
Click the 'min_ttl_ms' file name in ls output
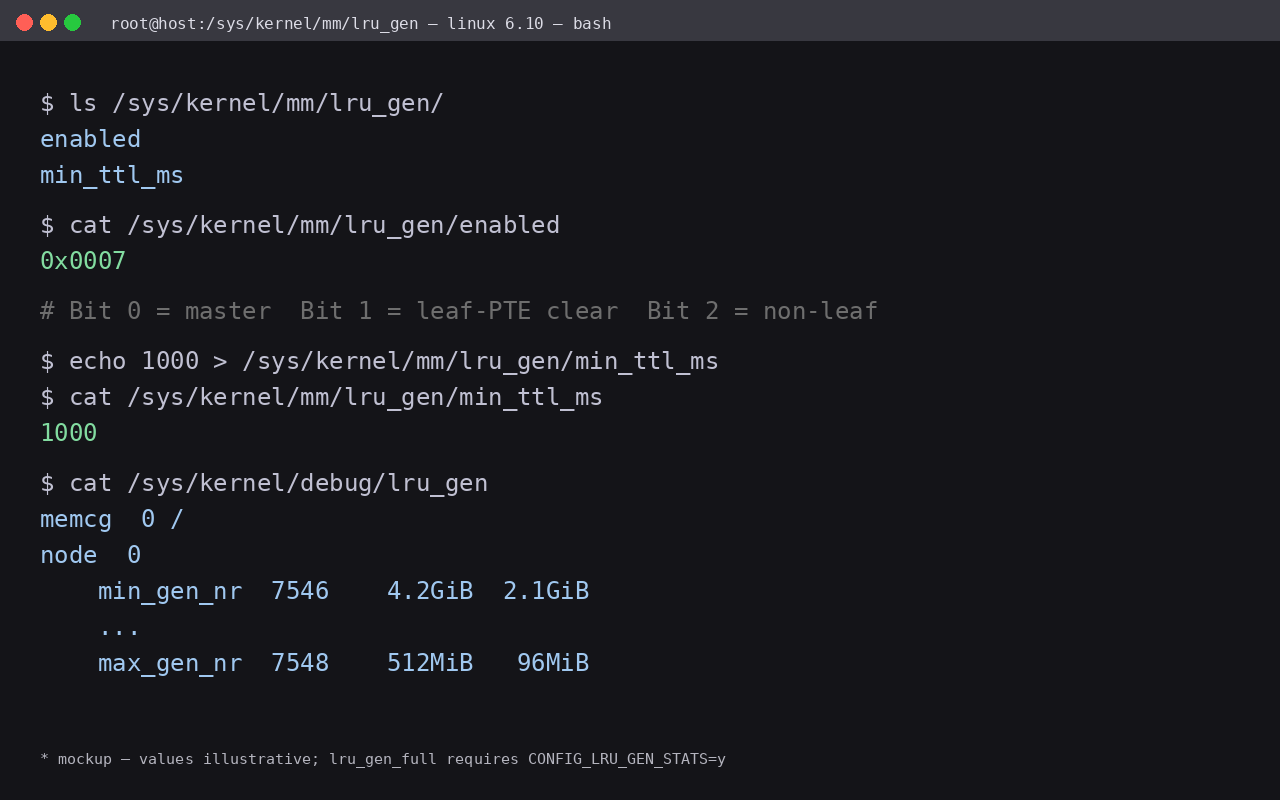tap(112, 175)
